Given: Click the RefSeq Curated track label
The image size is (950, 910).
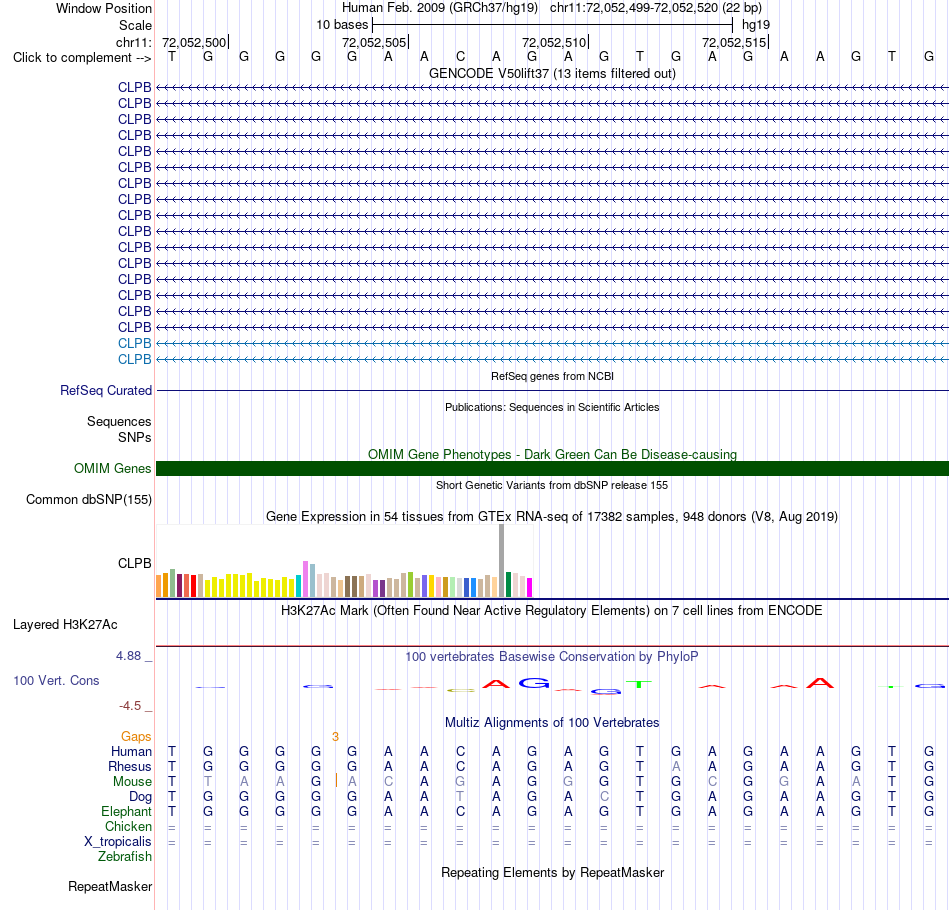Looking at the screenshot, I should click(x=105, y=390).
